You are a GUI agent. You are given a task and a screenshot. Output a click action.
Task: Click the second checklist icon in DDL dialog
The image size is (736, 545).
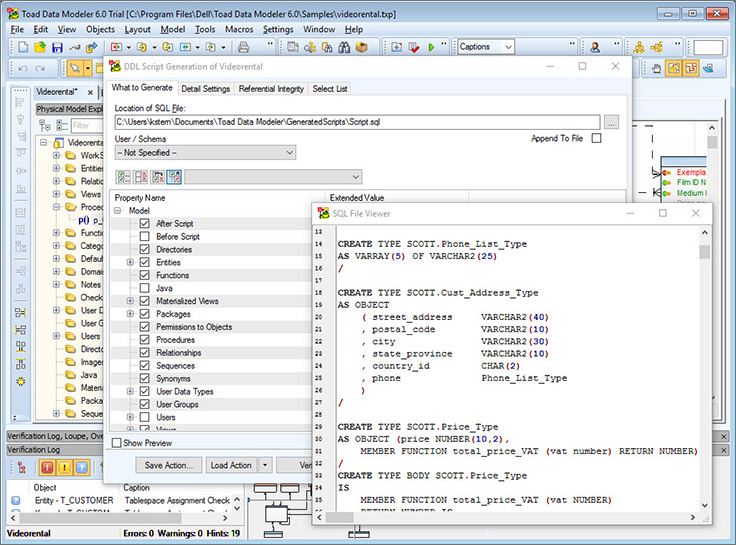click(x=140, y=177)
